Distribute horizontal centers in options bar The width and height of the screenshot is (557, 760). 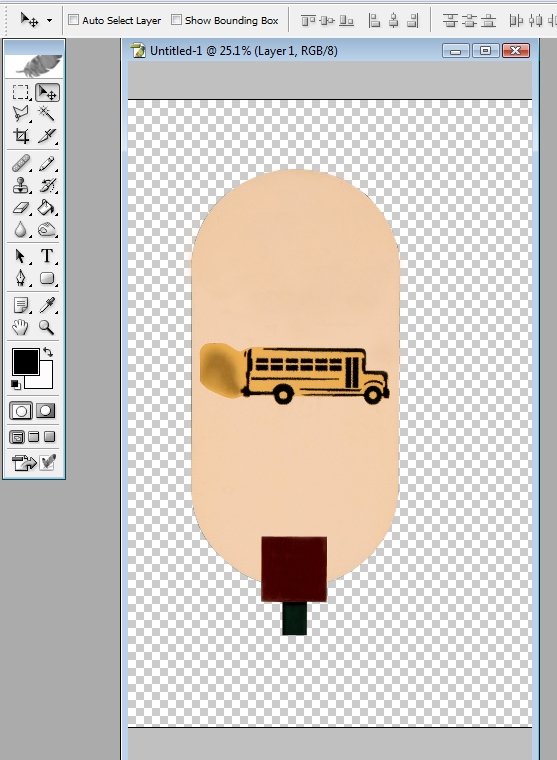pos(535,20)
